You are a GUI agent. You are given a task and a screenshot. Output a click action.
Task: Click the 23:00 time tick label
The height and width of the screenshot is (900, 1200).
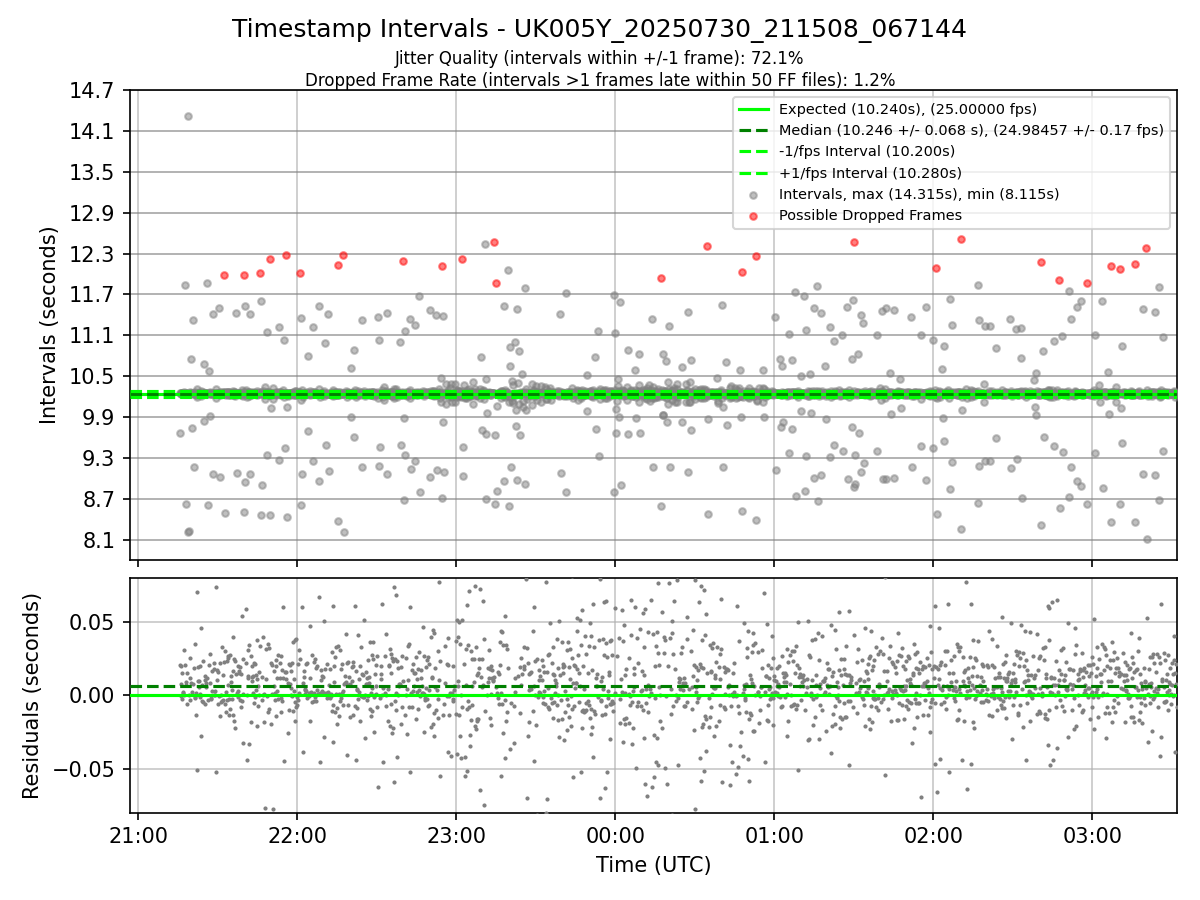pyautogui.click(x=456, y=834)
